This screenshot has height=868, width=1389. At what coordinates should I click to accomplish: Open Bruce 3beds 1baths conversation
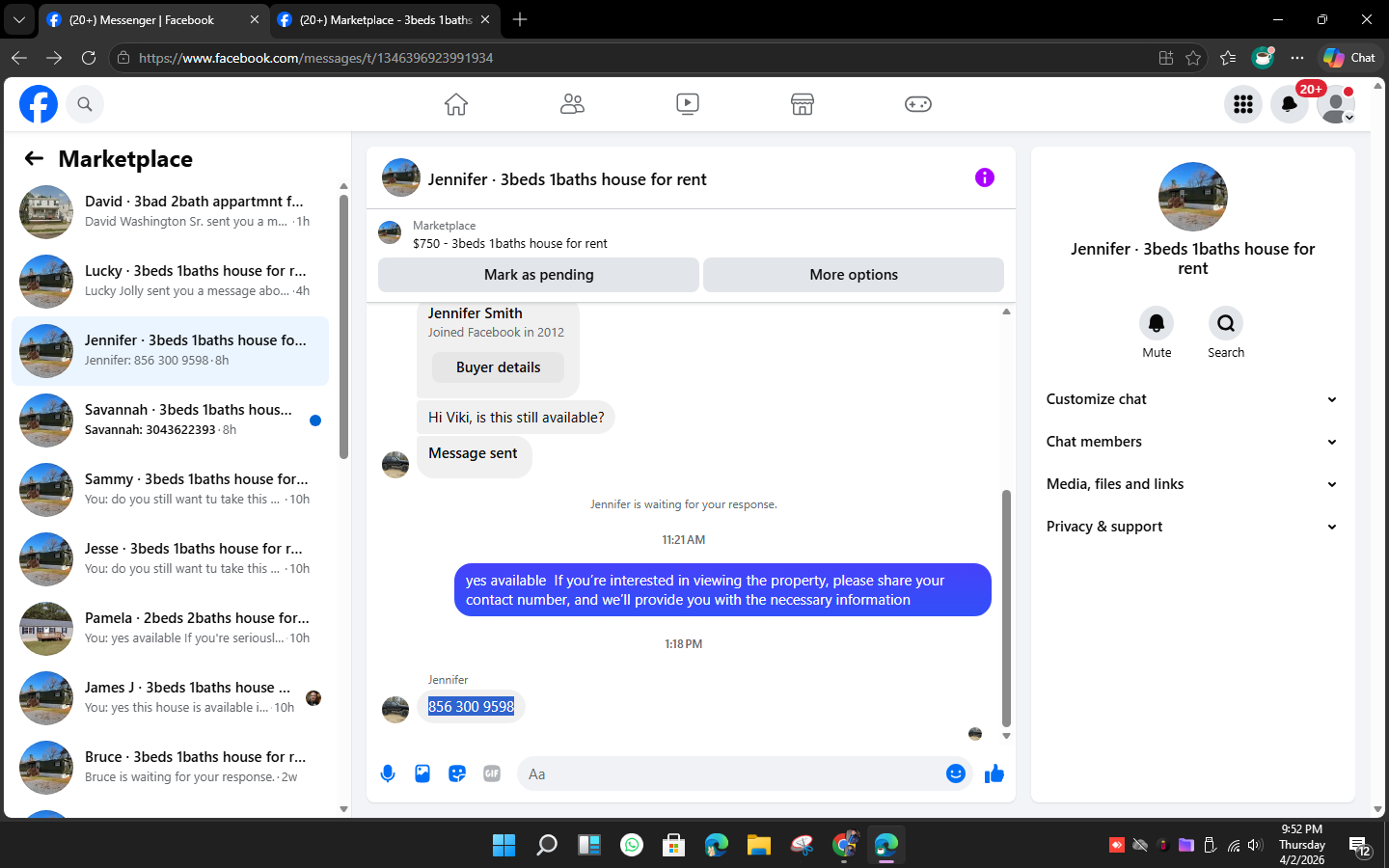click(170, 768)
